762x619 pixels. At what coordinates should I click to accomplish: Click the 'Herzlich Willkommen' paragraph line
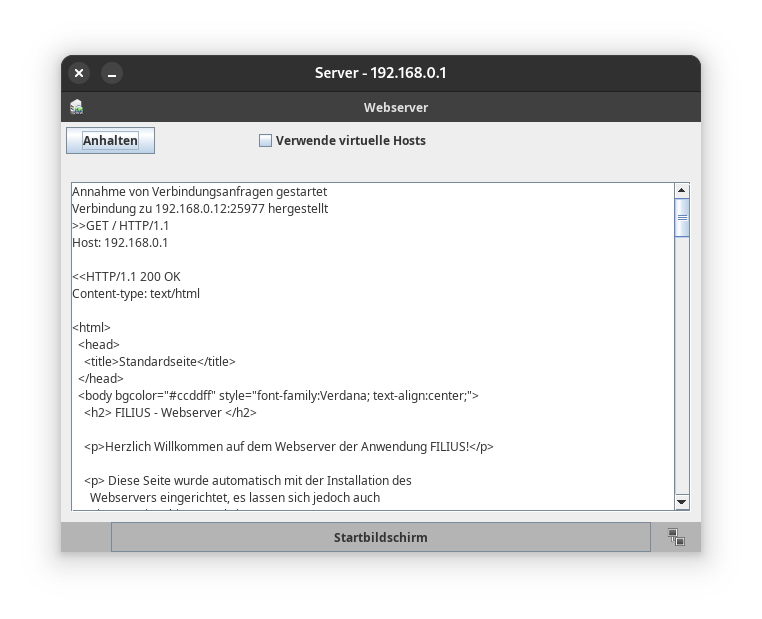pos(288,447)
